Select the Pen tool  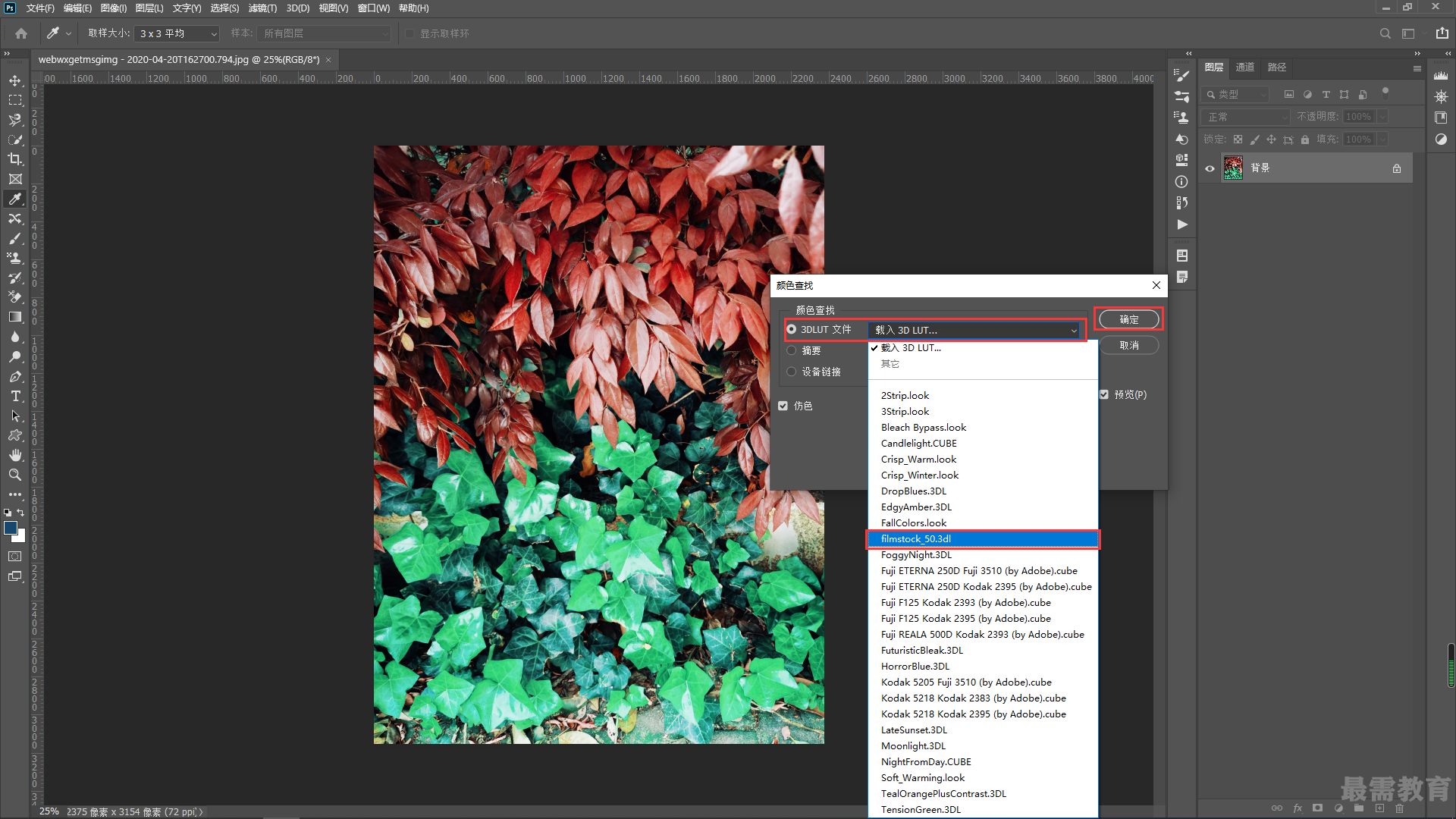pos(15,376)
